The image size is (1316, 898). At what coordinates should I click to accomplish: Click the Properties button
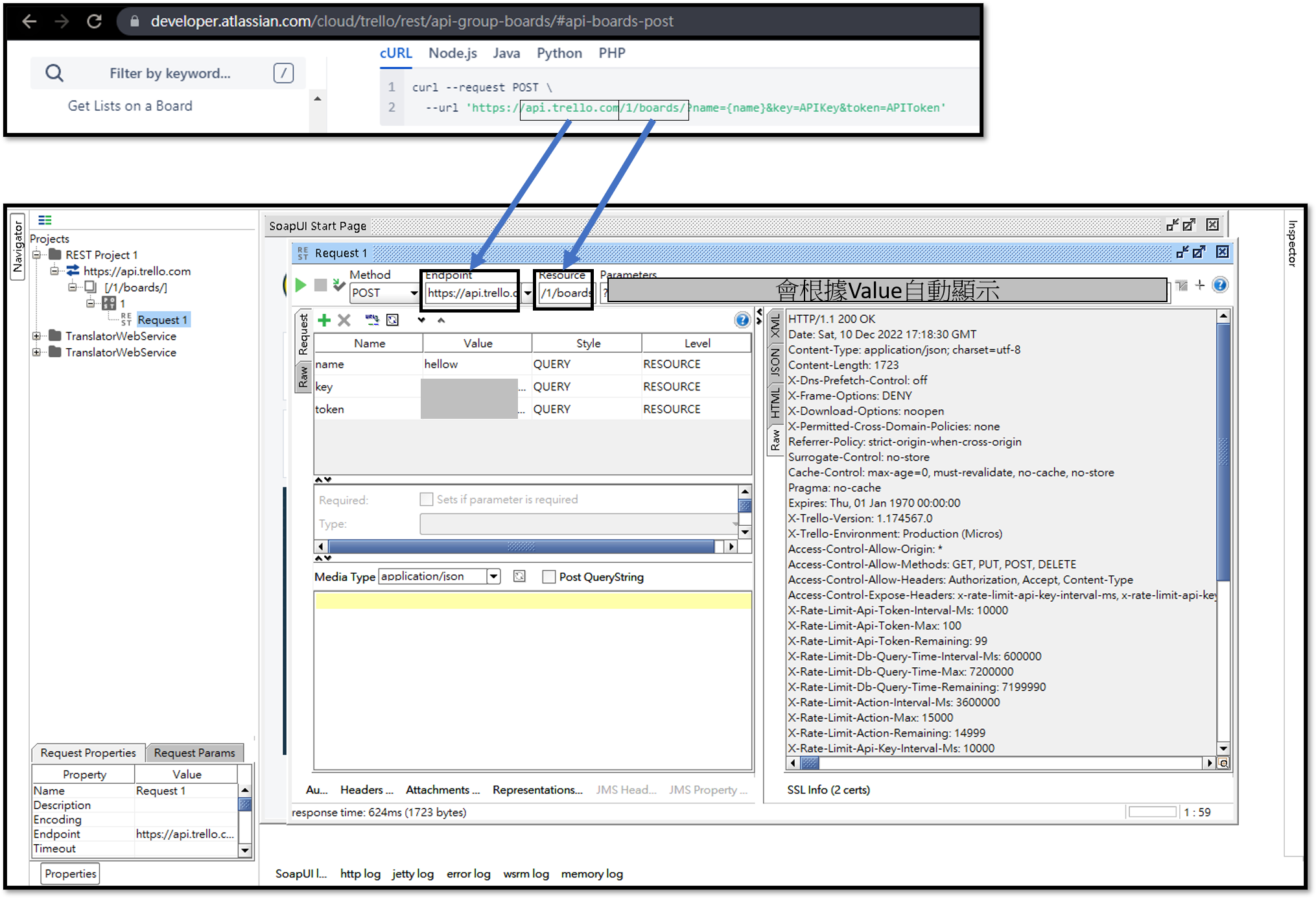click(71, 873)
